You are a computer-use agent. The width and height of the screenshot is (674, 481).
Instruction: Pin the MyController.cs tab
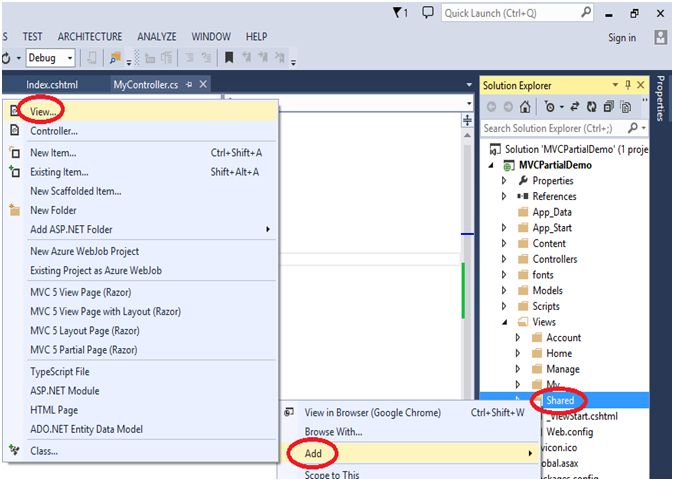(189, 85)
